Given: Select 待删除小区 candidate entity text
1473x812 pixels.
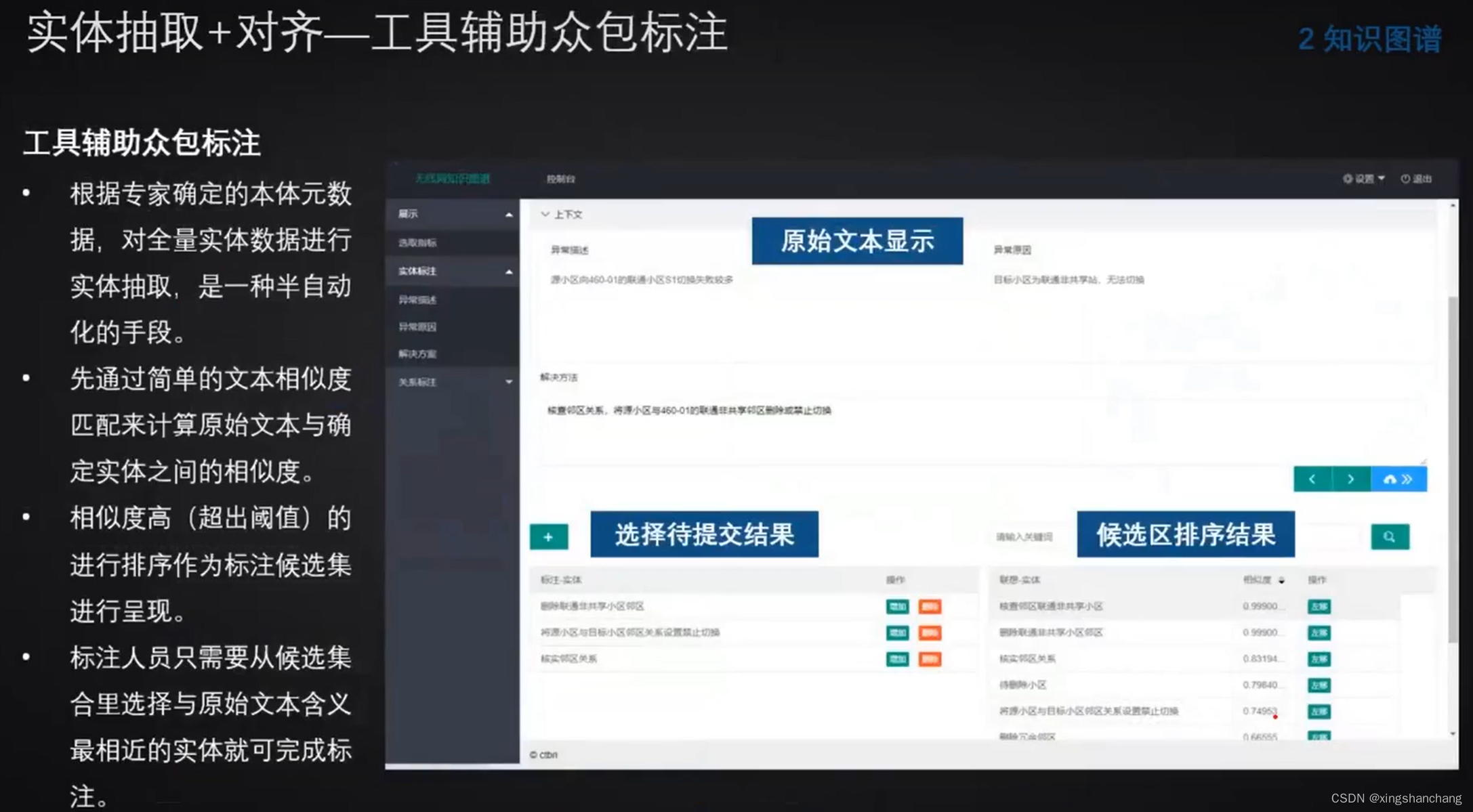Looking at the screenshot, I should pyautogui.click(x=1022, y=685).
